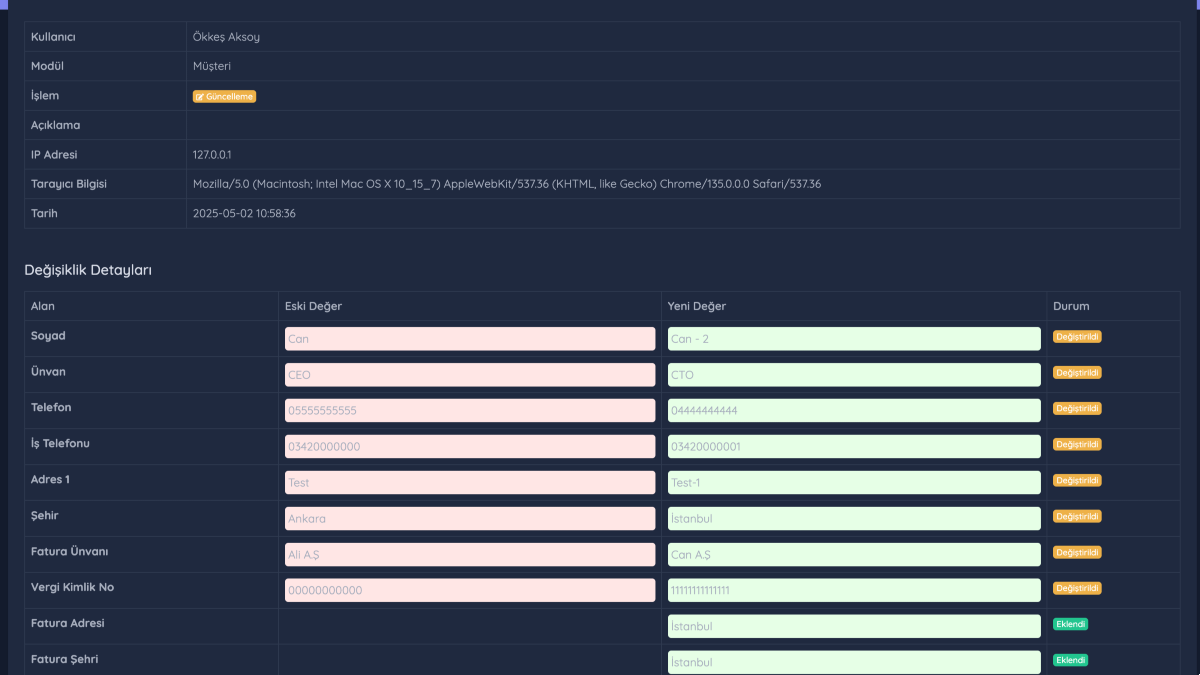1200x675 pixels.
Task: Focus the new Telefon field 04444444444
Action: click(x=854, y=411)
